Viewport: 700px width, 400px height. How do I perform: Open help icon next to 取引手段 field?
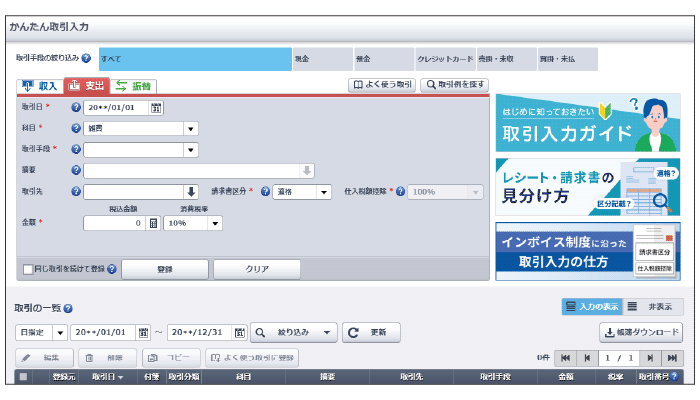click(76, 149)
